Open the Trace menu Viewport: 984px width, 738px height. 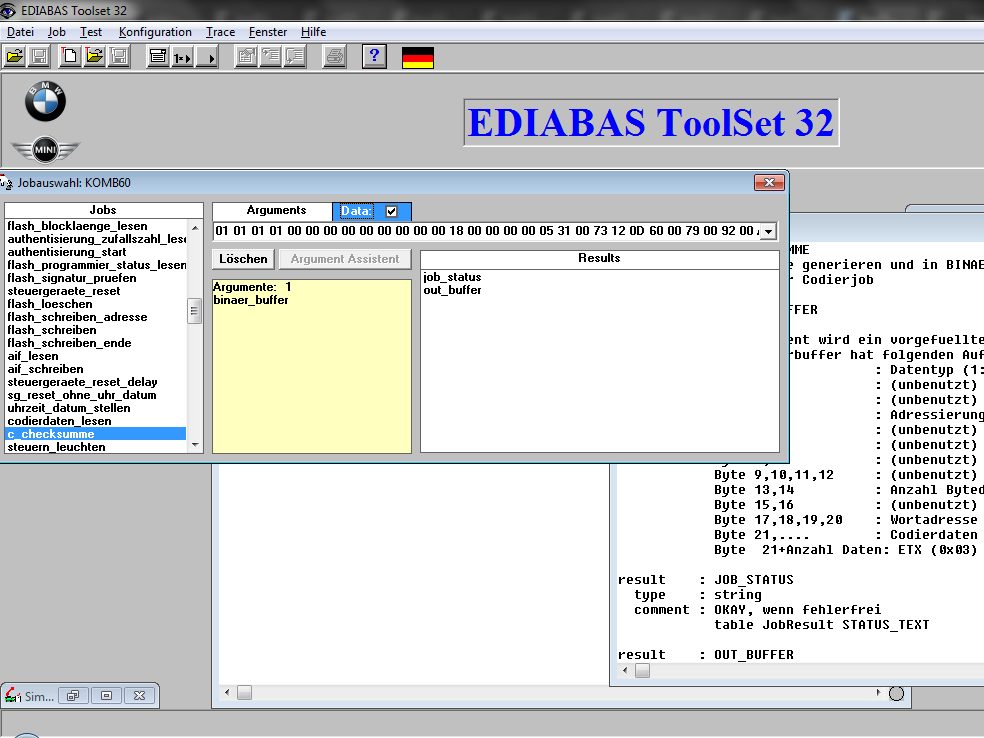(220, 32)
